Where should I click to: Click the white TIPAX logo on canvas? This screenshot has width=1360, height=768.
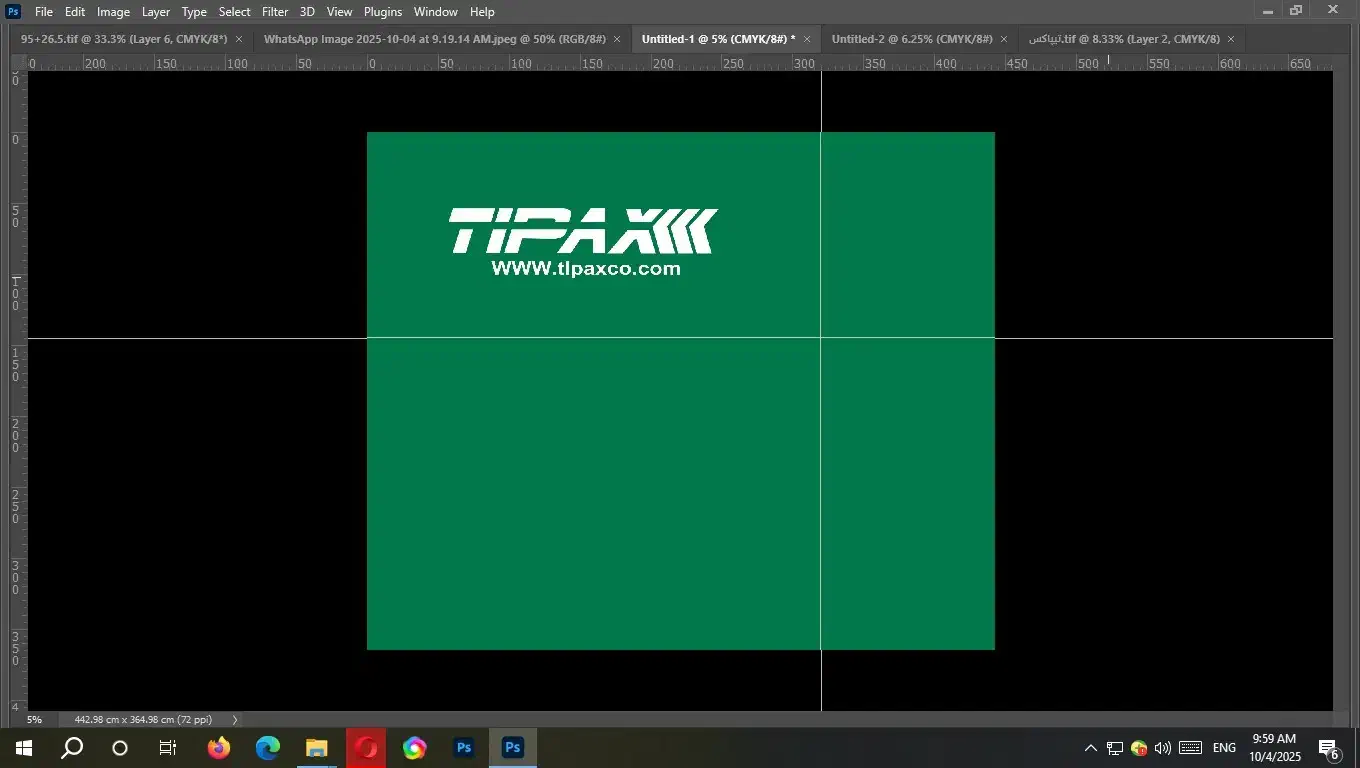[x=583, y=231]
